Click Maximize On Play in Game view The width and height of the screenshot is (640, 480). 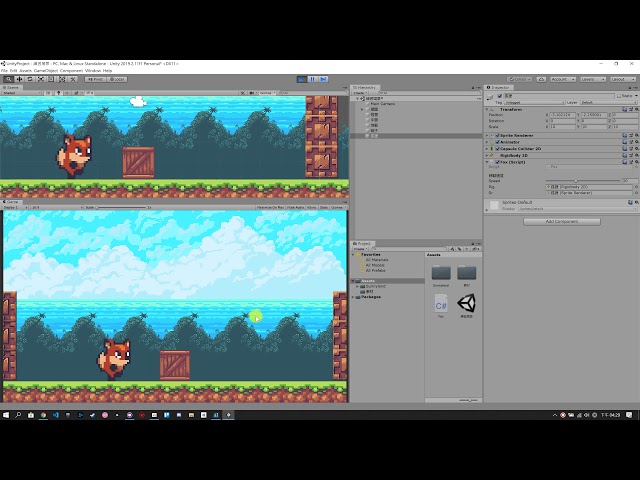270,207
